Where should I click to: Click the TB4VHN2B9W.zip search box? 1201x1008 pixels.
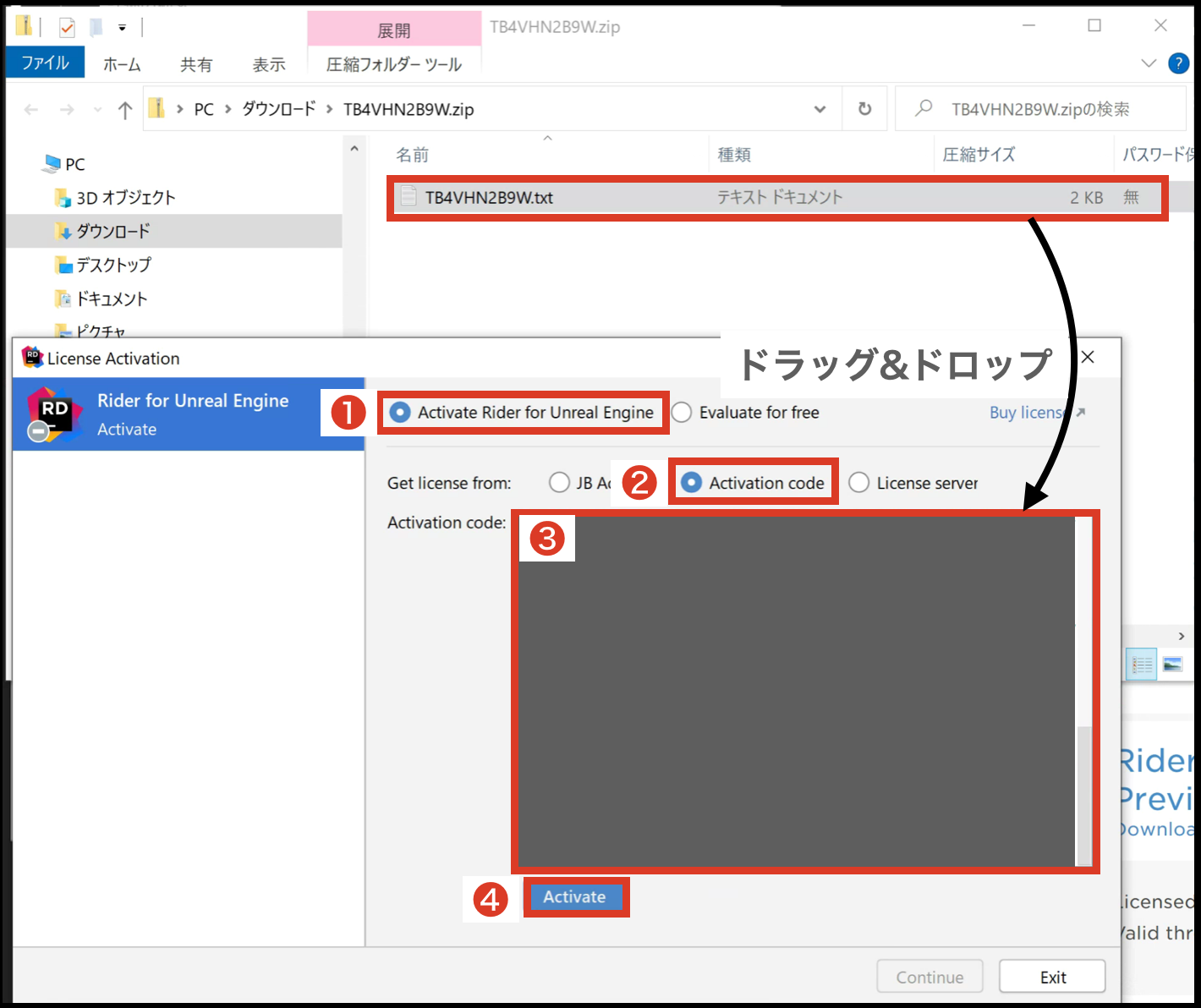[x=1041, y=109]
